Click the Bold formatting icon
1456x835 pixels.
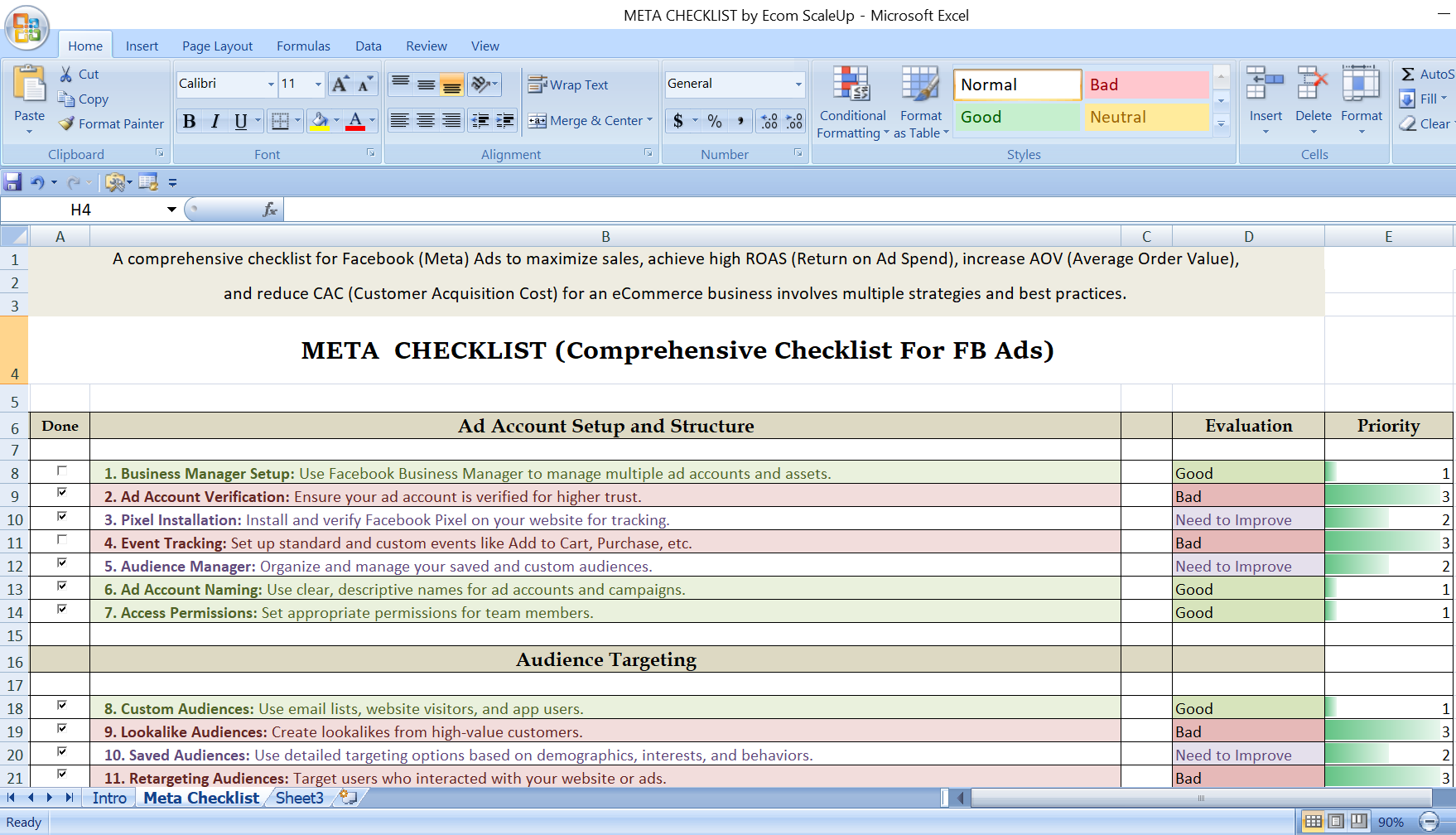[190, 122]
